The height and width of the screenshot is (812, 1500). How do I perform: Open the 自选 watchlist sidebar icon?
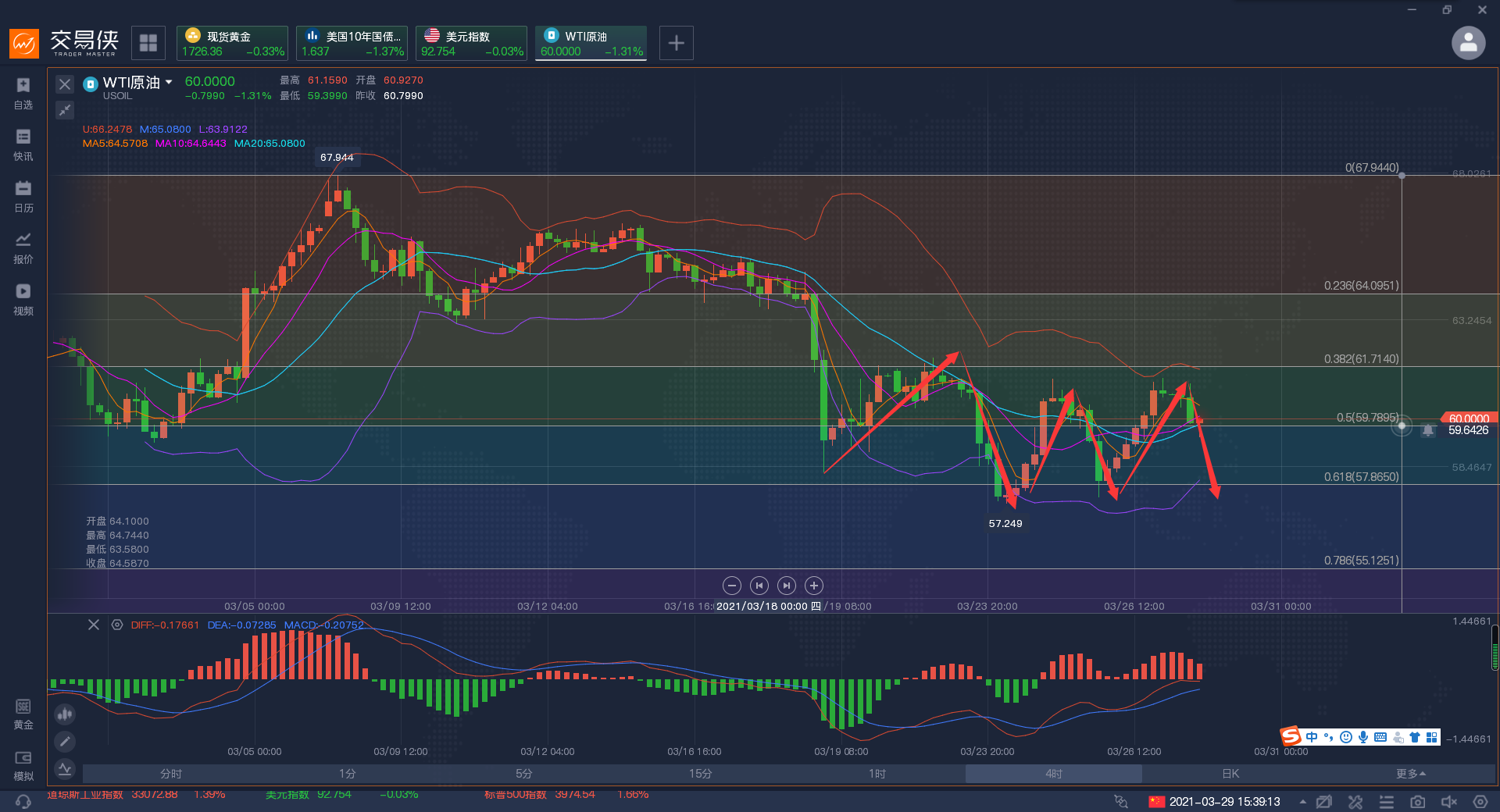pos(23,93)
